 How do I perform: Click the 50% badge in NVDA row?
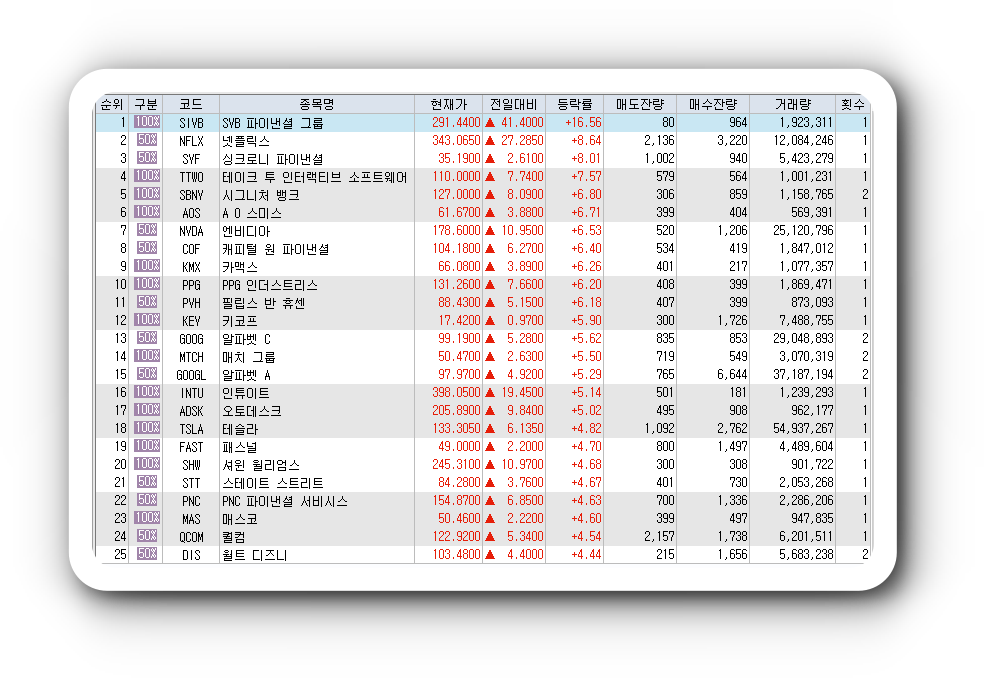tap(147, 230)
